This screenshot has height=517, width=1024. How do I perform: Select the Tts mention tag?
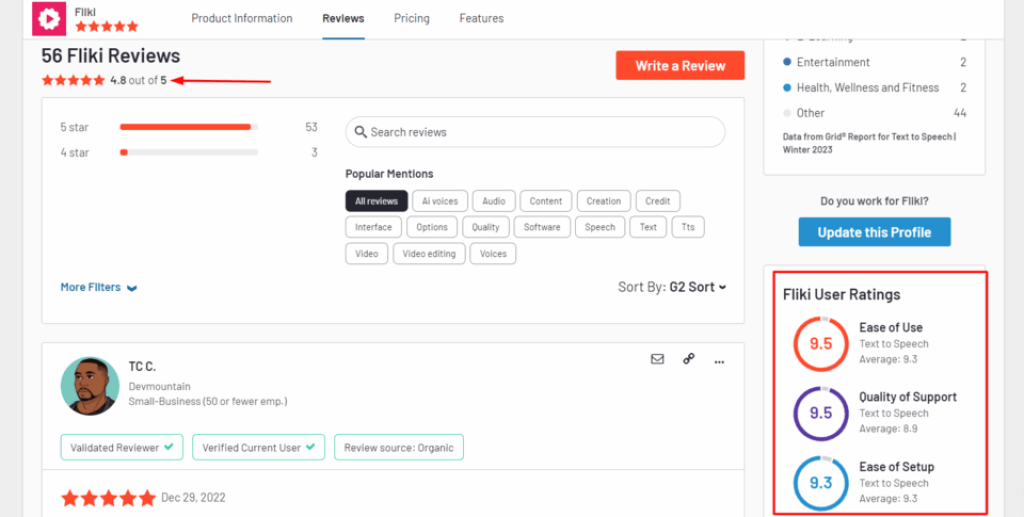coord(688,227)
